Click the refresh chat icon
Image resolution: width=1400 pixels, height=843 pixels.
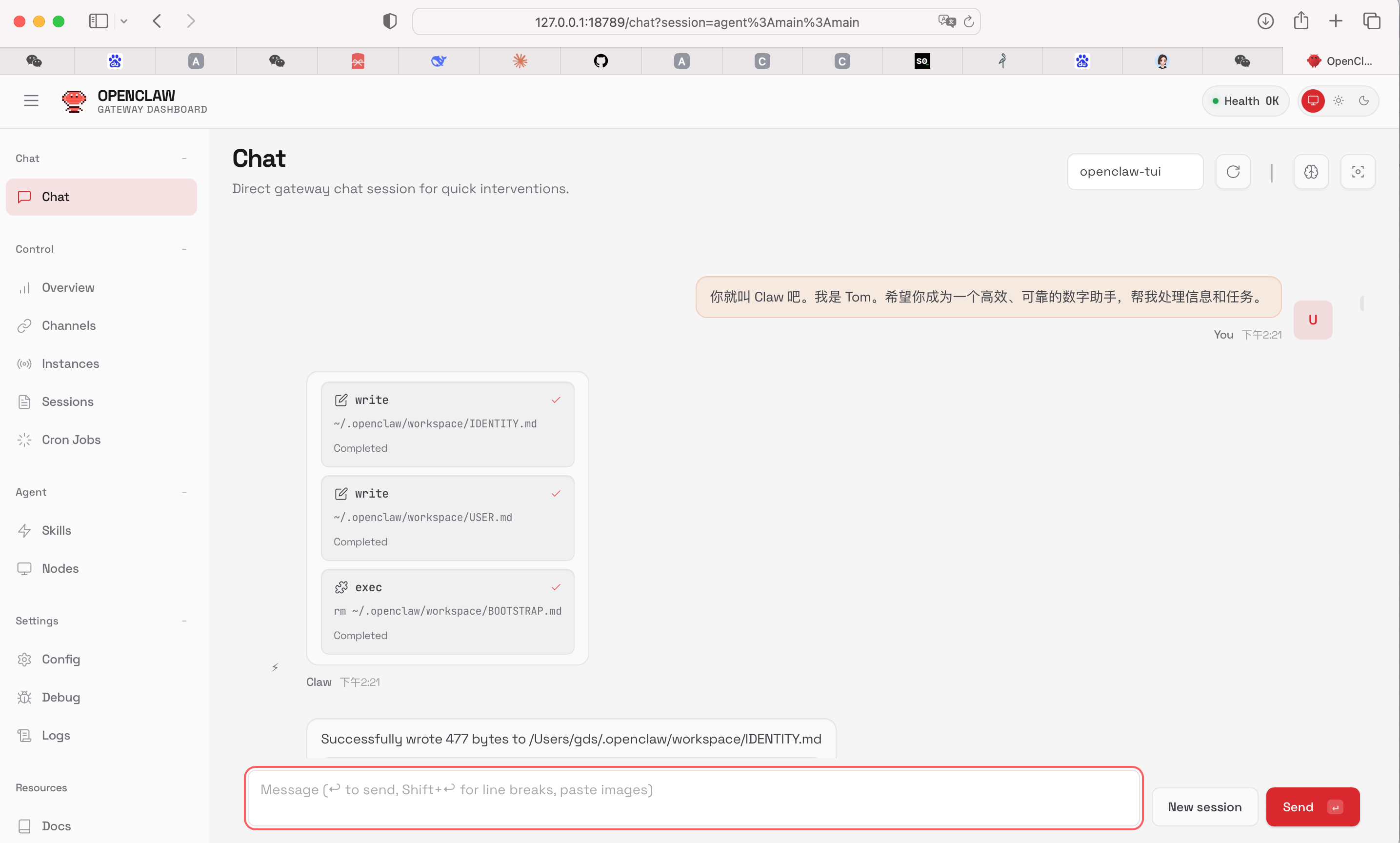[x=1233, y=172]
